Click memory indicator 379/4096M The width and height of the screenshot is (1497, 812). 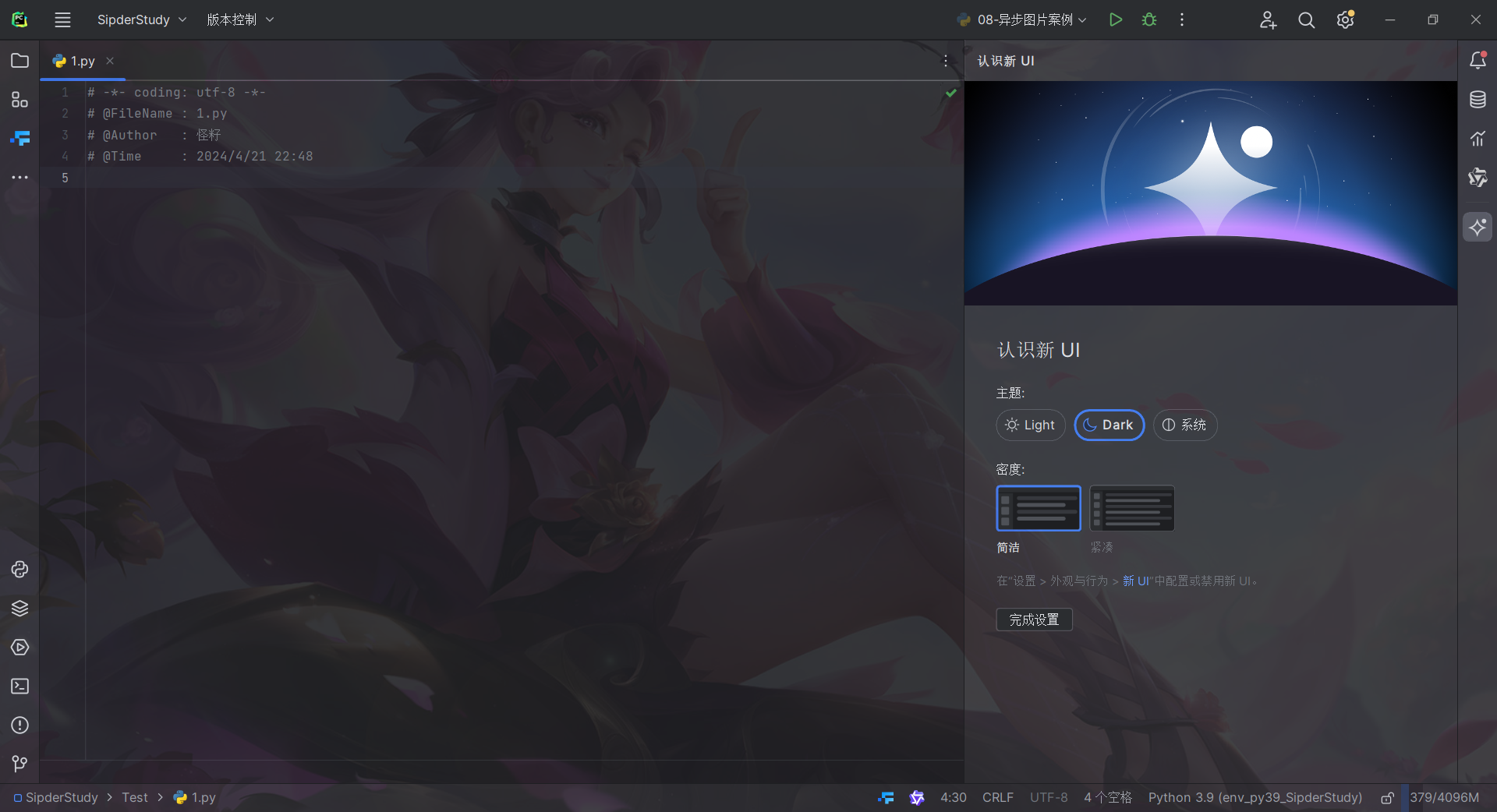1444,797
